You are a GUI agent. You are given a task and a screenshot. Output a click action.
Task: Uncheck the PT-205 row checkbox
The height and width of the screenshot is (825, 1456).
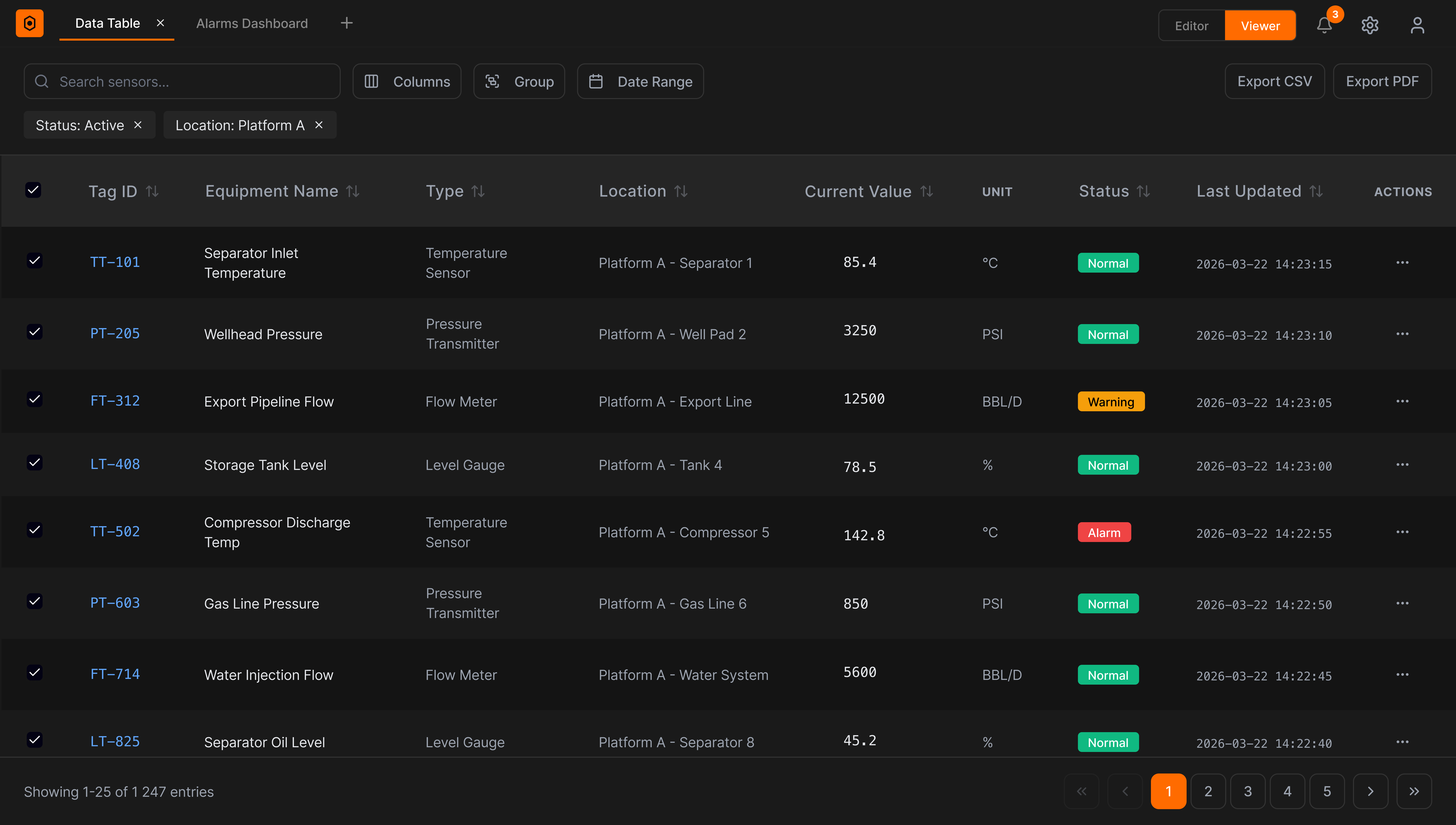pos(35,332)
